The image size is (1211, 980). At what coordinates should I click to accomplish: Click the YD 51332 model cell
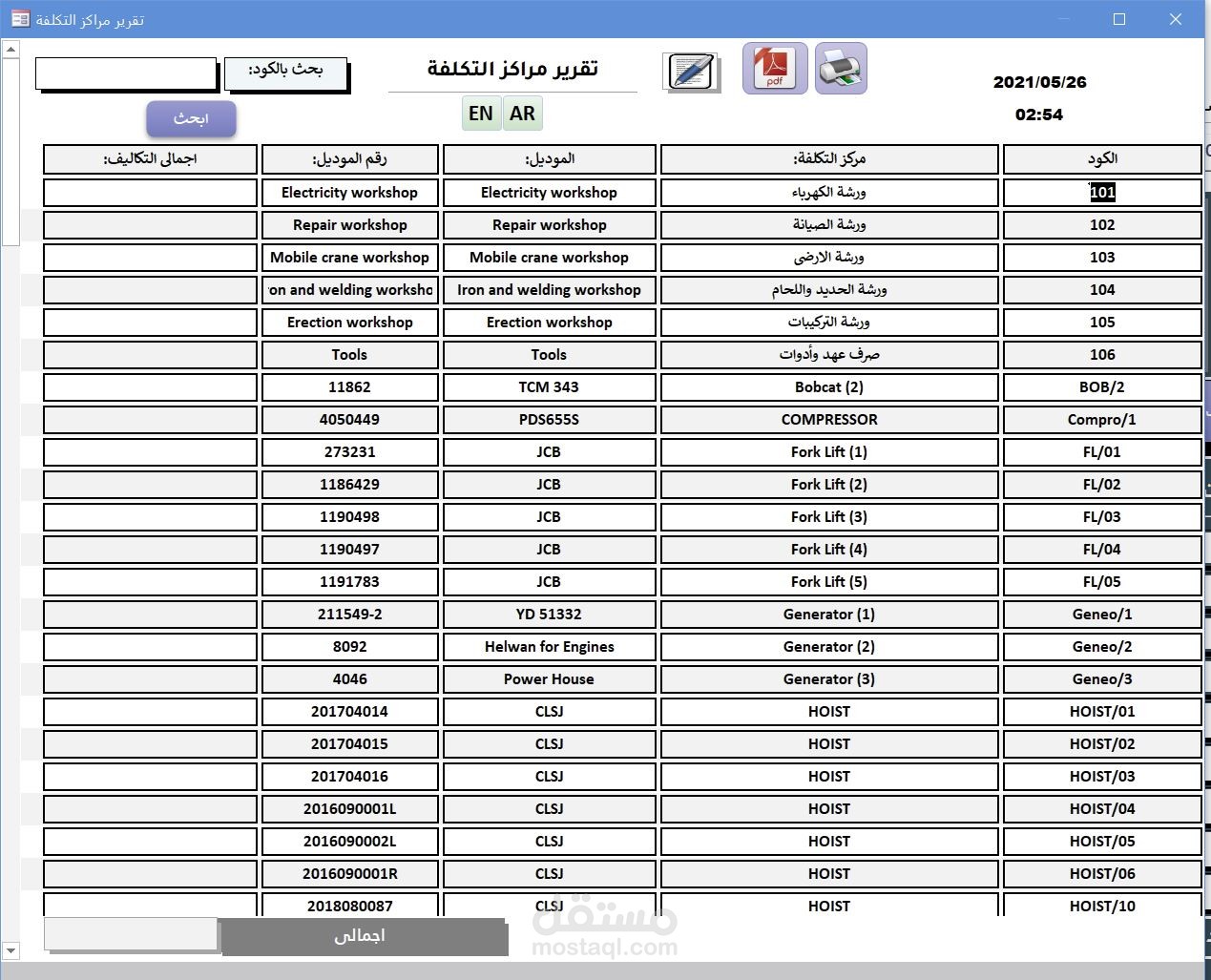[x=549, y=614]
